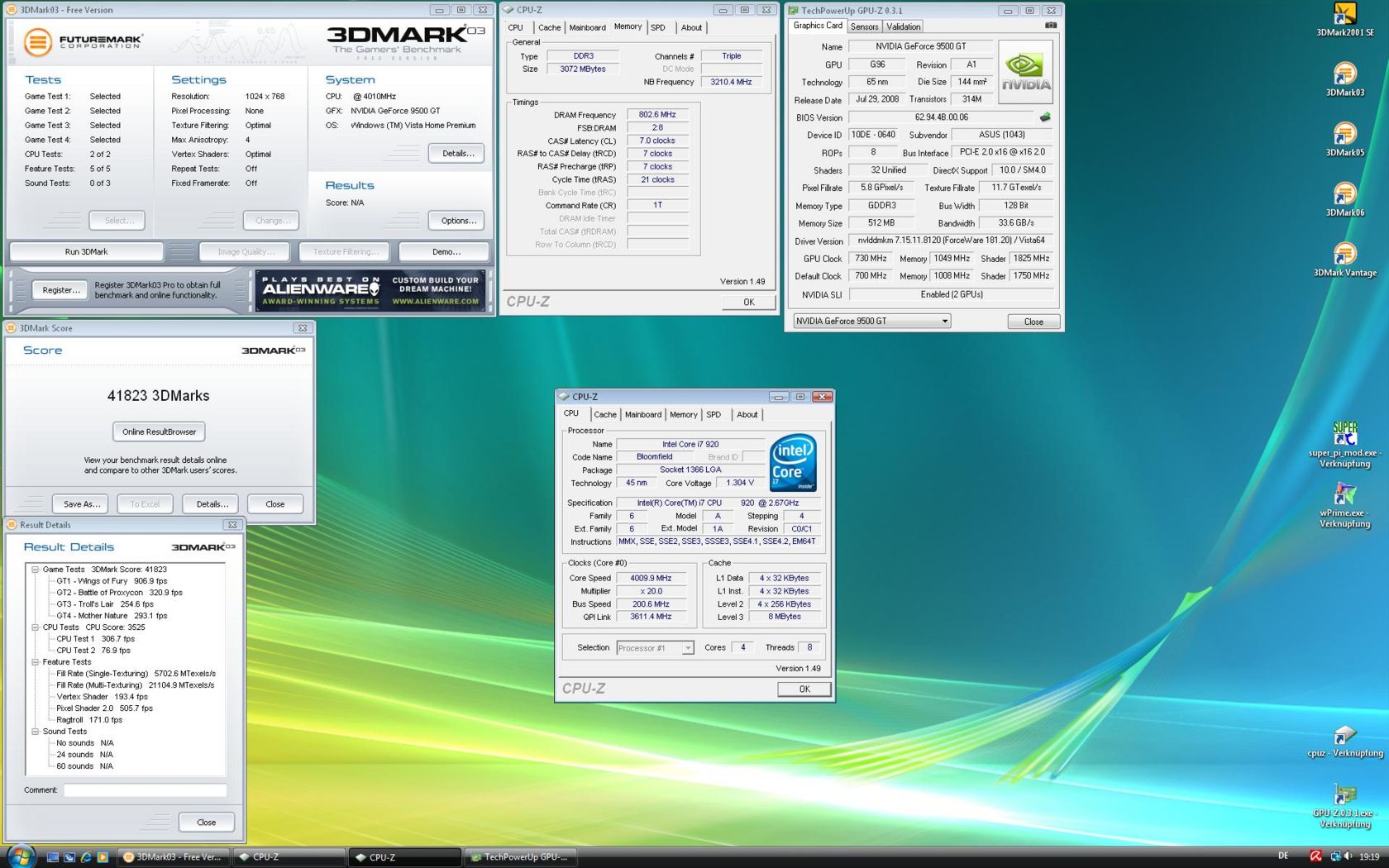Click OK in the processor CPU-Z window
The height and width of the screenshot is (868, 1389).
804,689
